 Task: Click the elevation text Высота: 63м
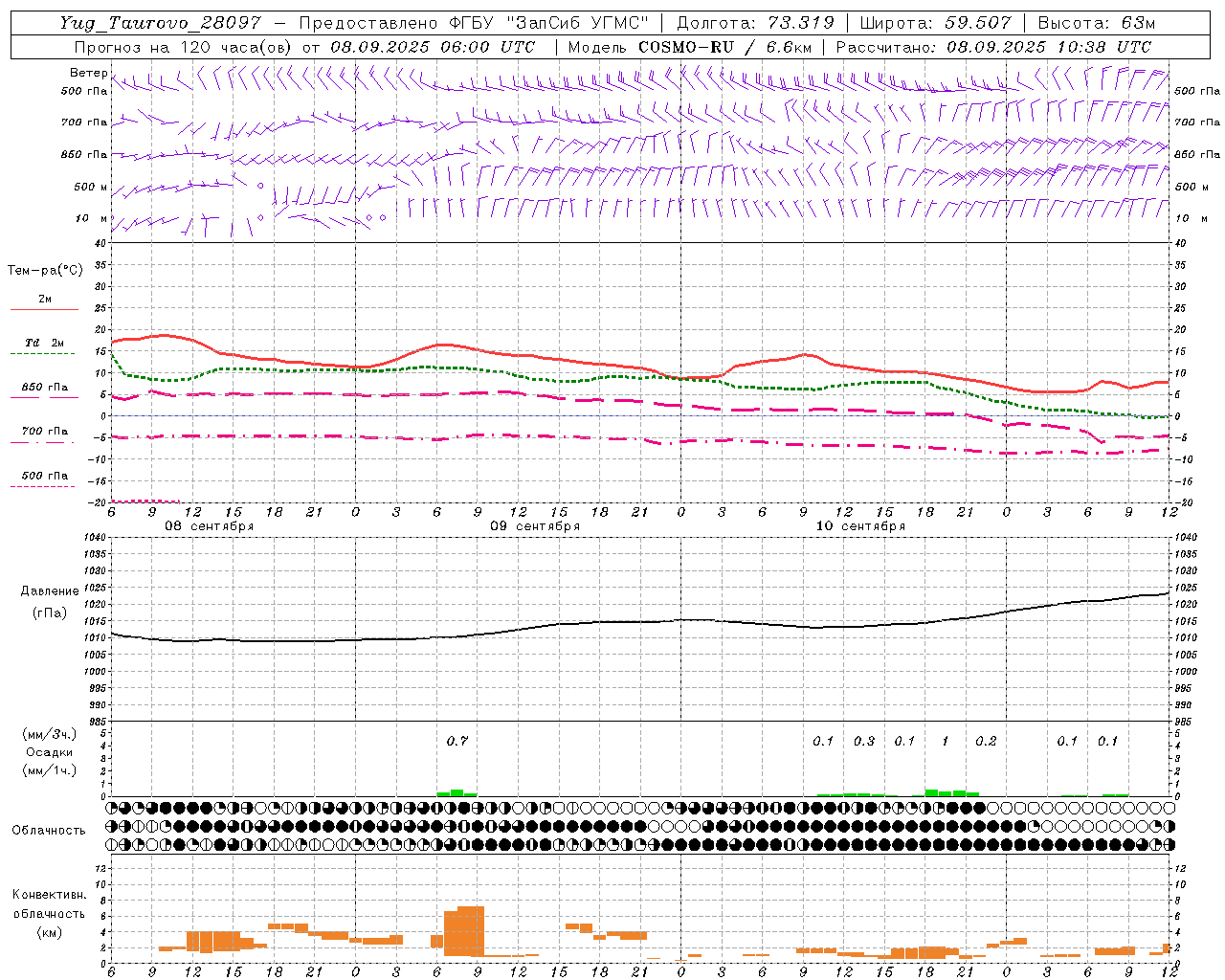pos(1096,23)
